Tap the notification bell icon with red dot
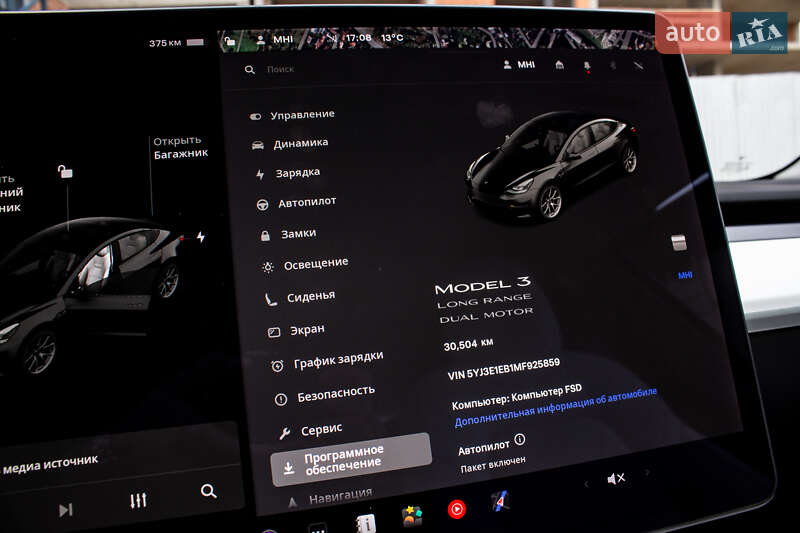Screen dimensions: 800x533 (x=587, y=66)
